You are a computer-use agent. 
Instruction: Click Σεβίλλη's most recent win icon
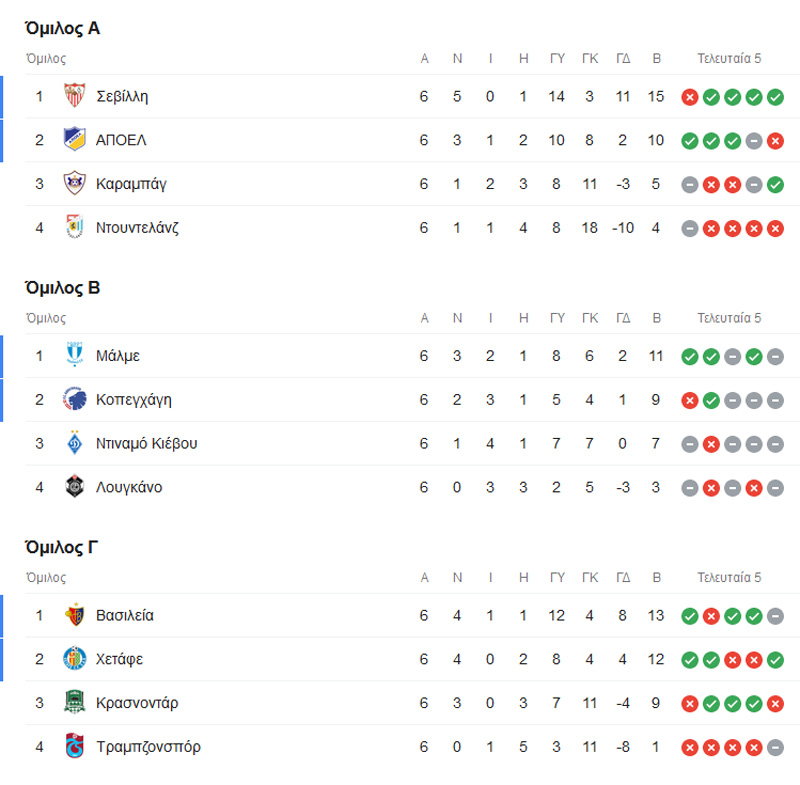[775, 97]
